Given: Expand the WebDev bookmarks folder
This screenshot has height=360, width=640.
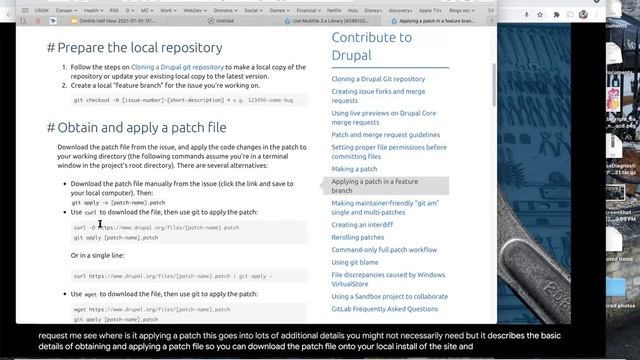Looking at the screenshot, I should [195, 10].
